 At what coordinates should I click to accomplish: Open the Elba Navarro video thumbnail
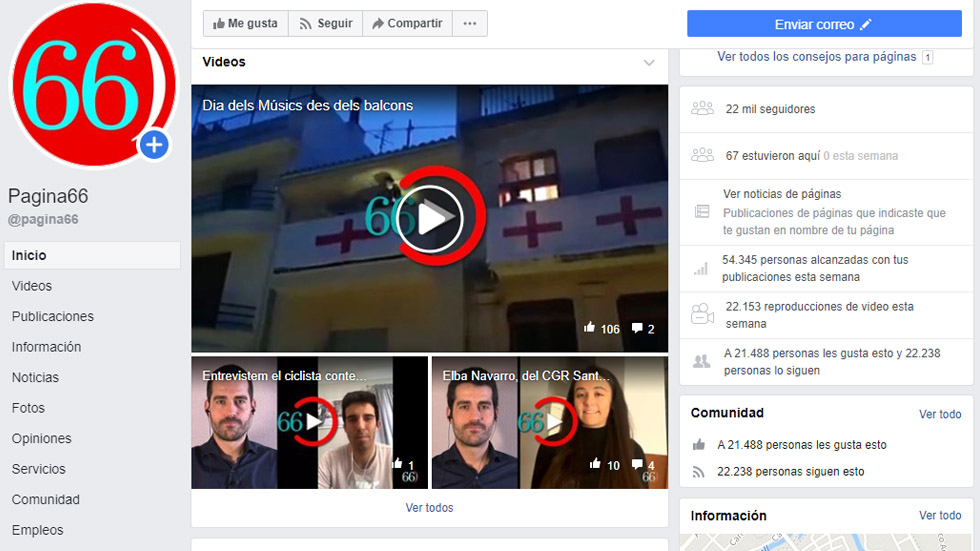(x=549, y=422)
